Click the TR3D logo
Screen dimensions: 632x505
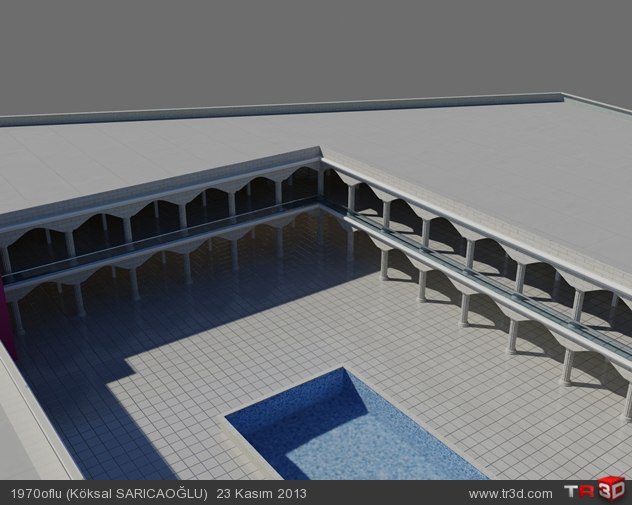click(595, 490)
